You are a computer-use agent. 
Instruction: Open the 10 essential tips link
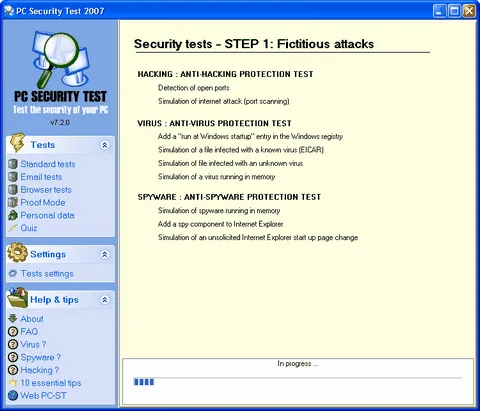pos(51,383)
